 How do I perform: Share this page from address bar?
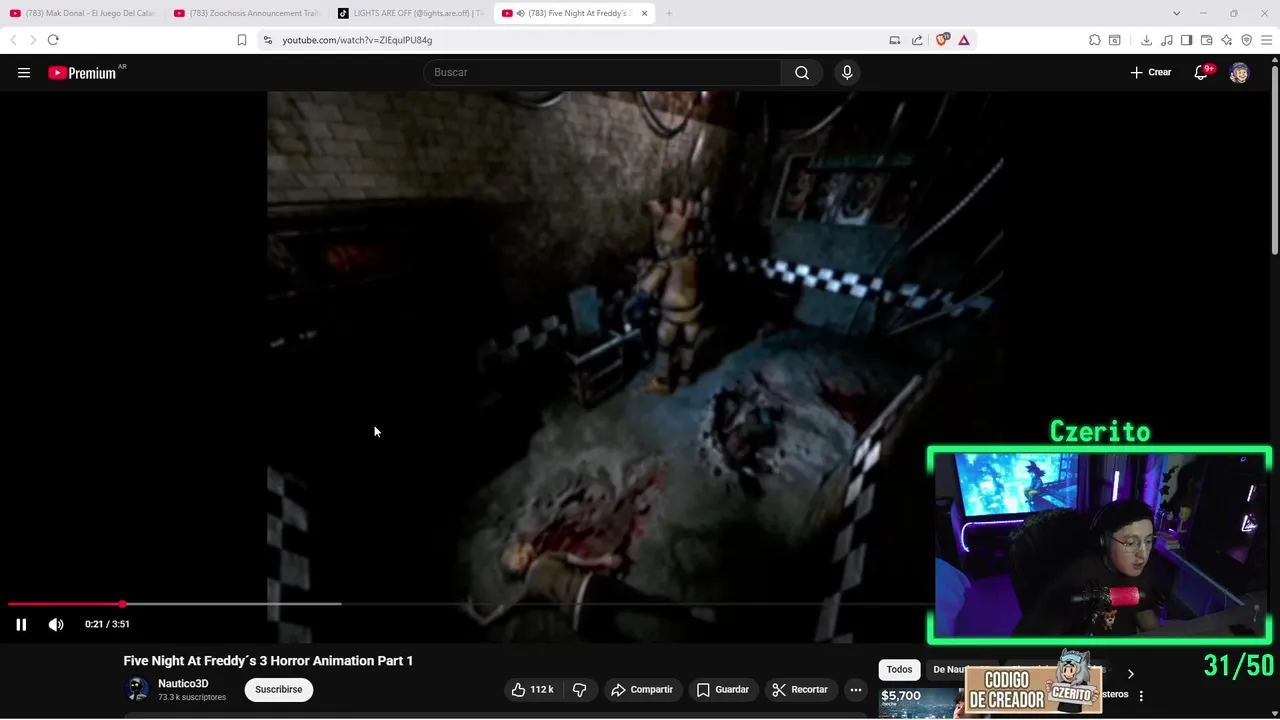[x=917, y=40]
